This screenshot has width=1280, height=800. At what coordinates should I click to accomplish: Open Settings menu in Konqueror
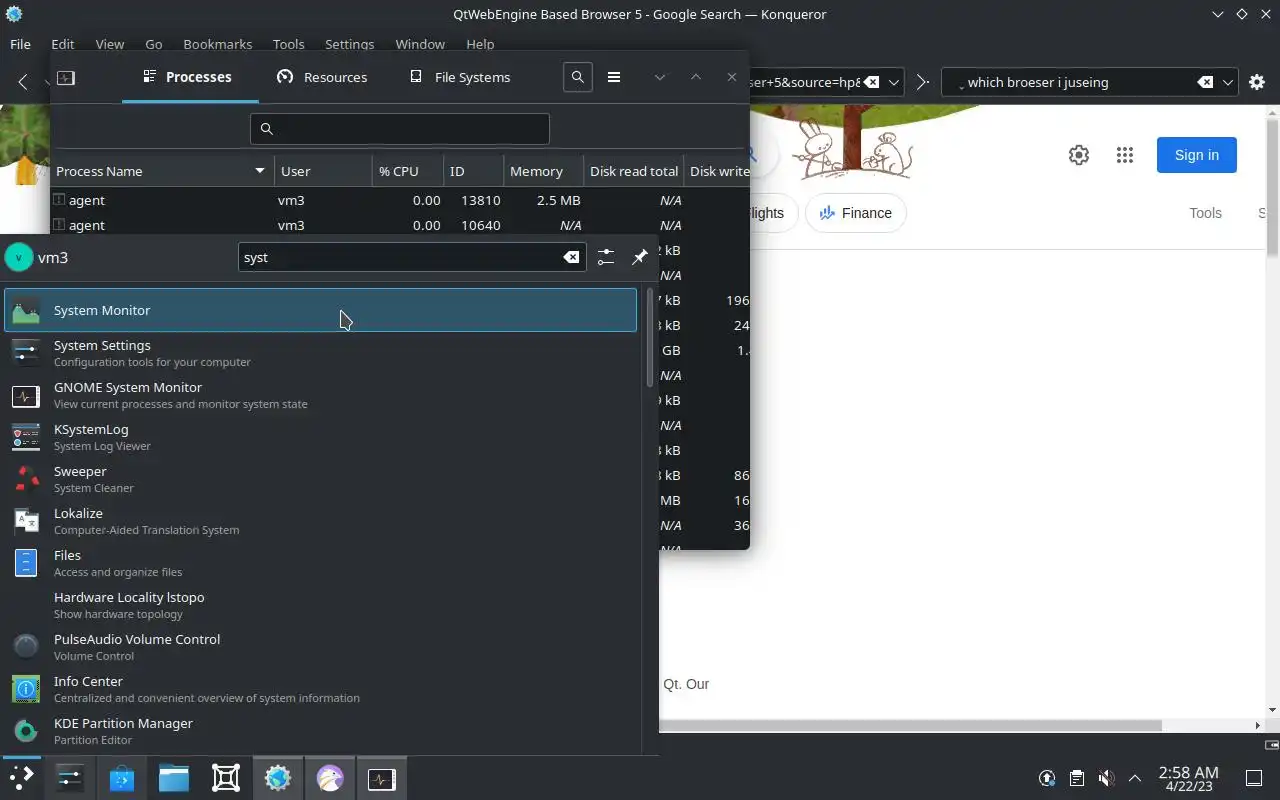point(349,44)
